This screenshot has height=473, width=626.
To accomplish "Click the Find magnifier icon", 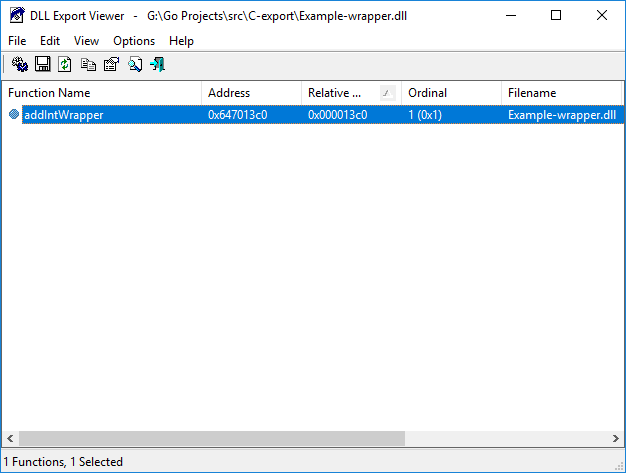I will coord(134,65).
